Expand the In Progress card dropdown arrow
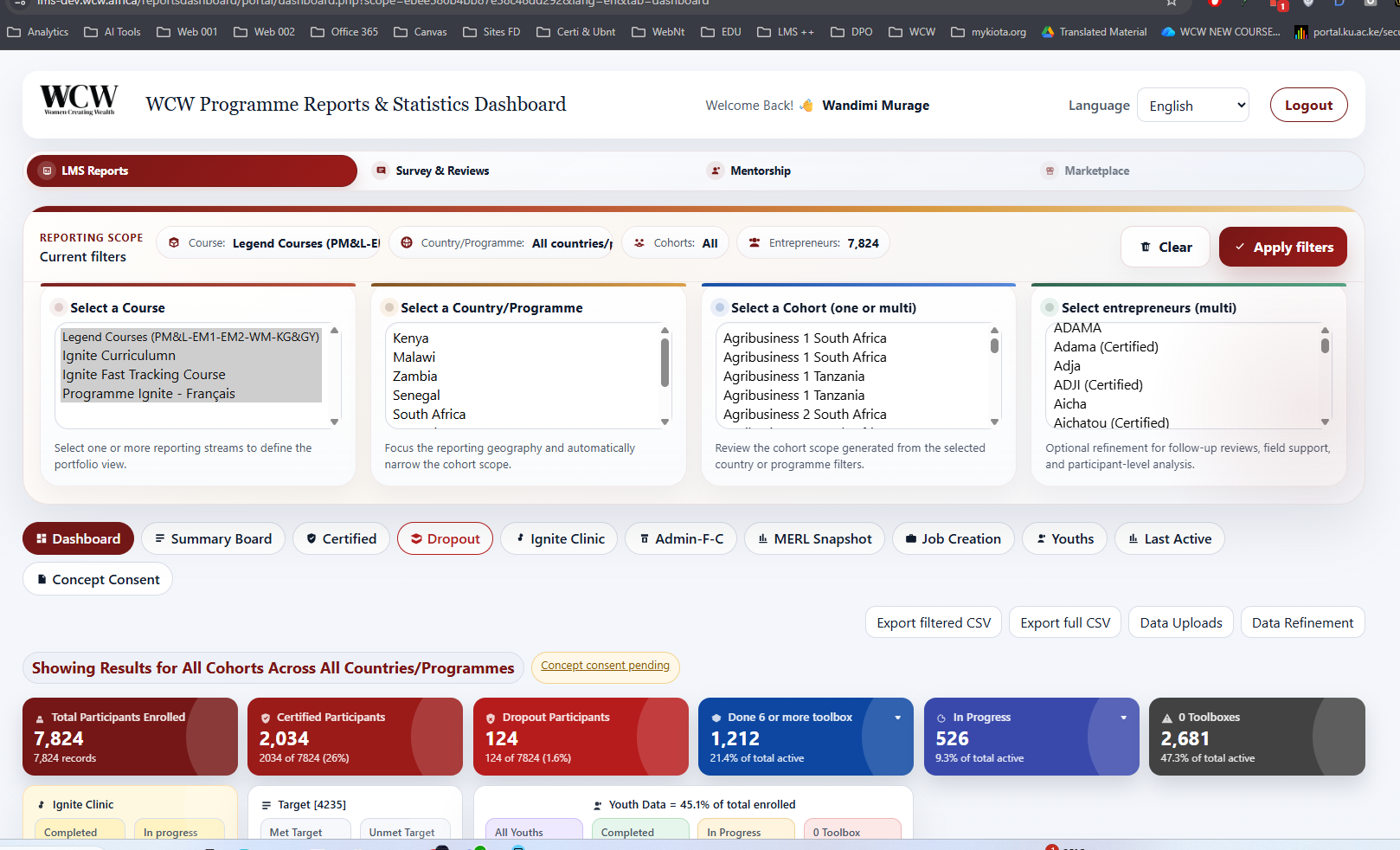1400x850 pixels. (x=1124, y=718)
